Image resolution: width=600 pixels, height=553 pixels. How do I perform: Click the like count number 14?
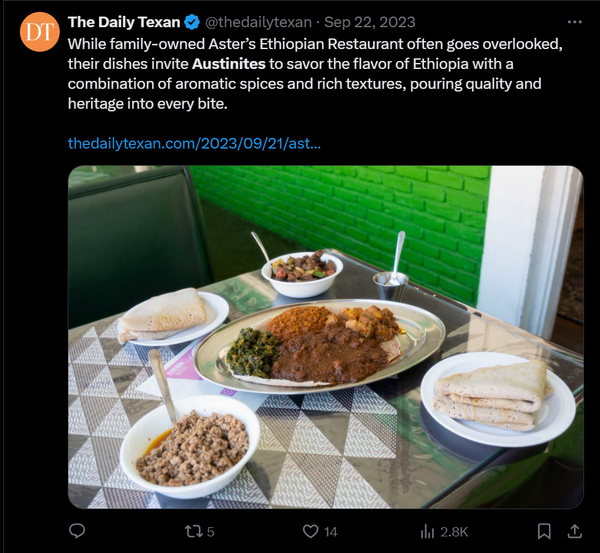click(331, 531)
